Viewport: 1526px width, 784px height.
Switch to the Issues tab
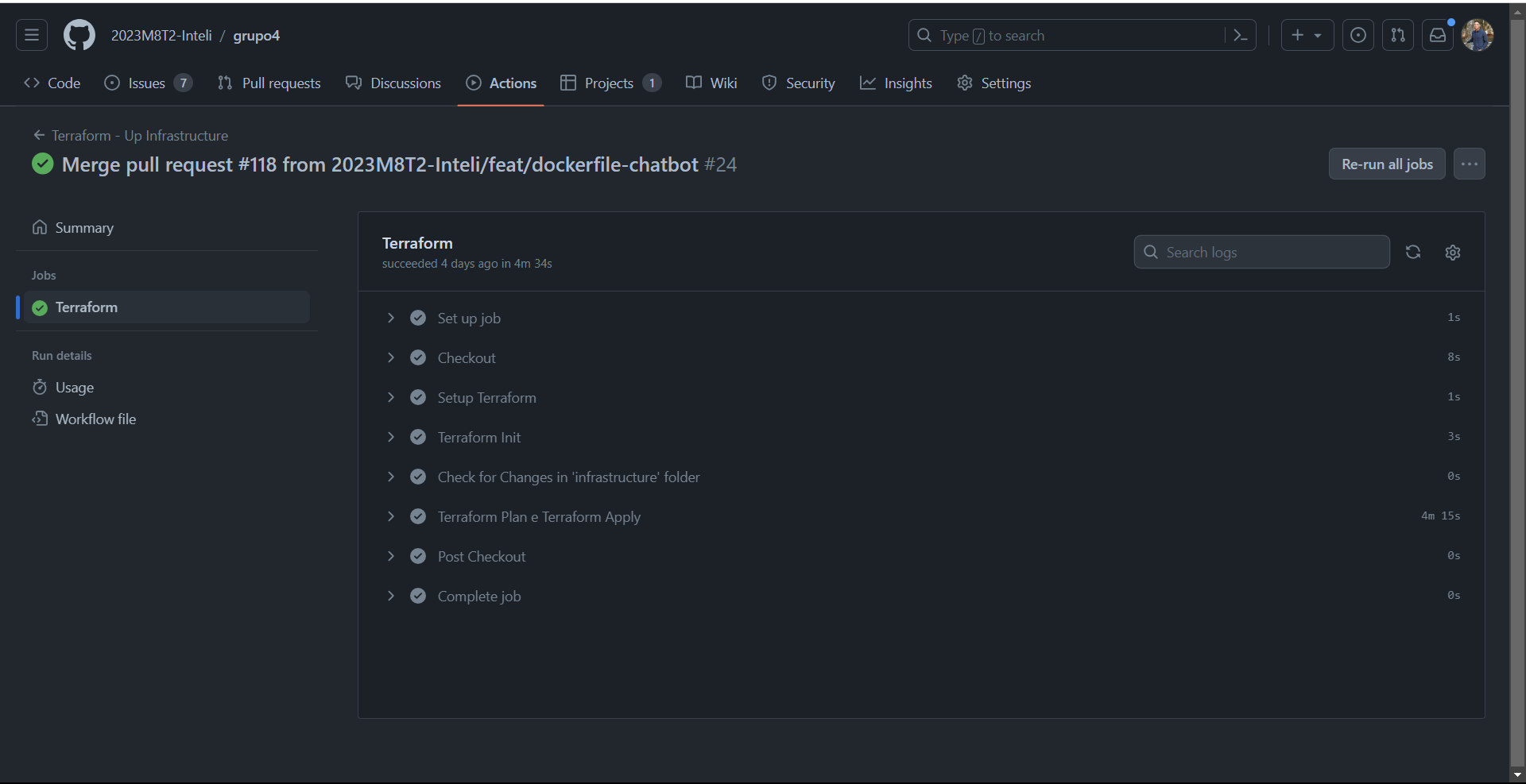pos(148,83)
